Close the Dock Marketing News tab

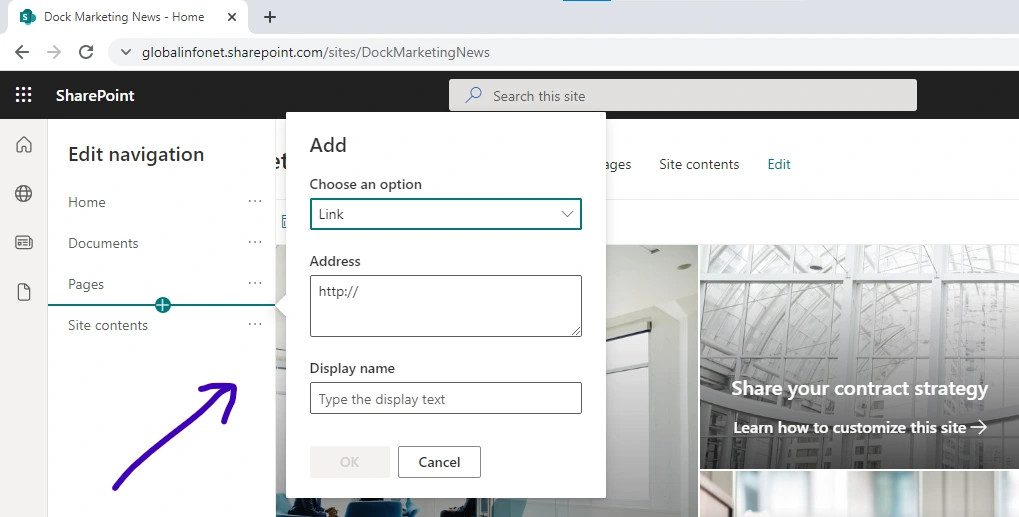(x=232, y=17)
